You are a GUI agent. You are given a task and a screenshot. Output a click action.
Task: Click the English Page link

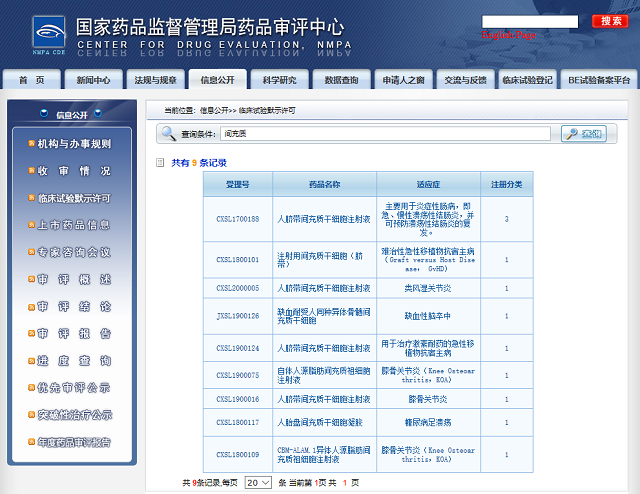[508, 35]
